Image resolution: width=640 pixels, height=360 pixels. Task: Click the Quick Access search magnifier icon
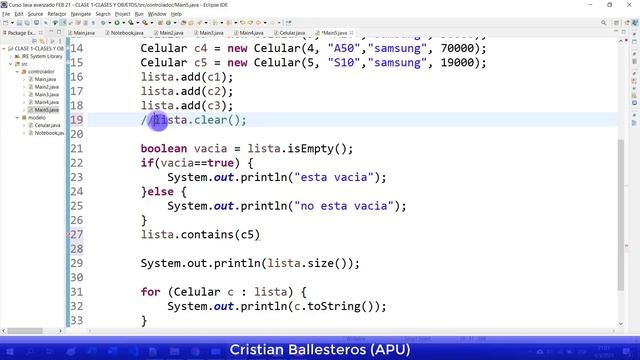pos(604,23)
